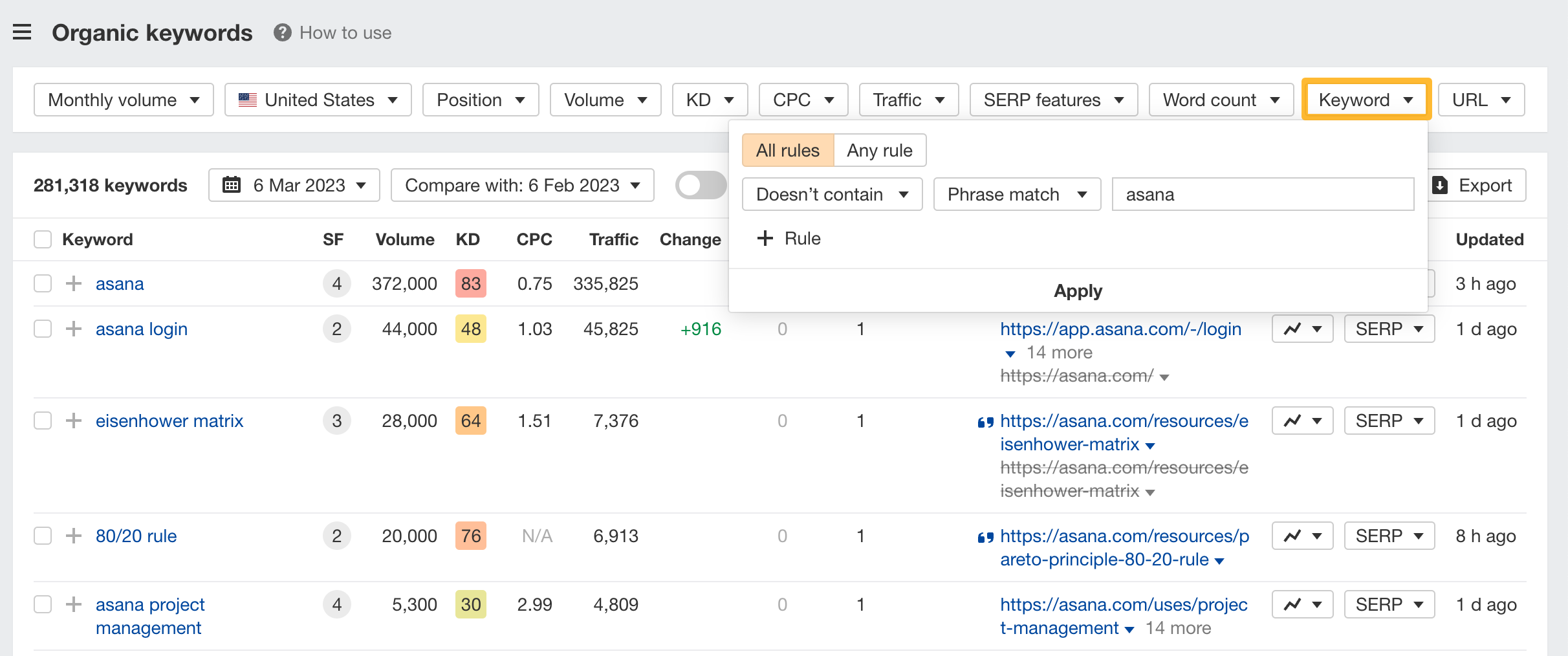The height and width of the screenshot is (656, 1568).
Task: Click the Export download icon
Action: pyautogui.click(x=1440, y=185)
